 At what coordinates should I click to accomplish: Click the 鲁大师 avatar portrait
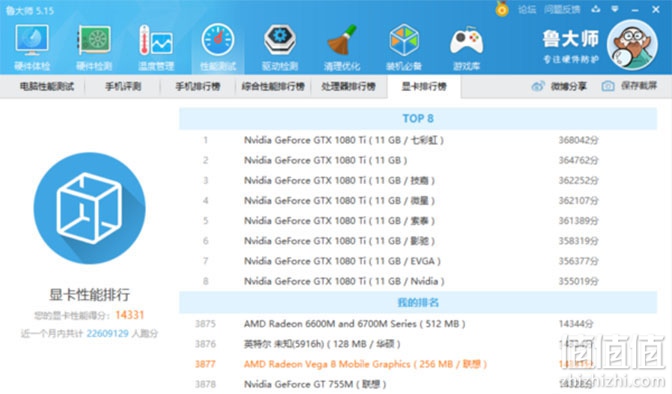point(632,45)
